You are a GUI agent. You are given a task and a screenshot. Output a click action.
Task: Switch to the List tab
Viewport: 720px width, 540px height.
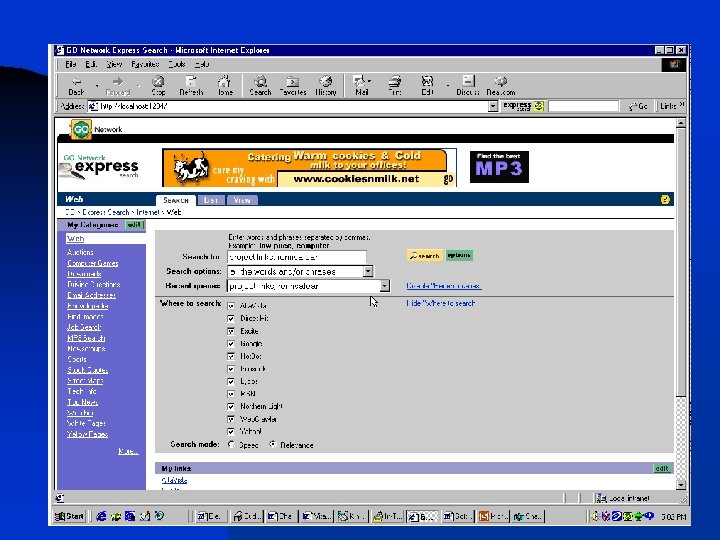click(211, 200)
